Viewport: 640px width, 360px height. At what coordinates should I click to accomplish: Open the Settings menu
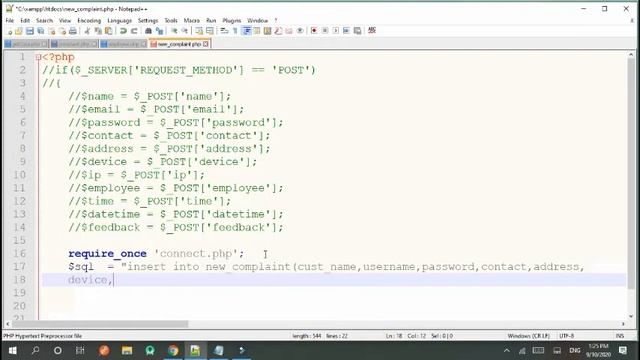[x=148, y=20]
